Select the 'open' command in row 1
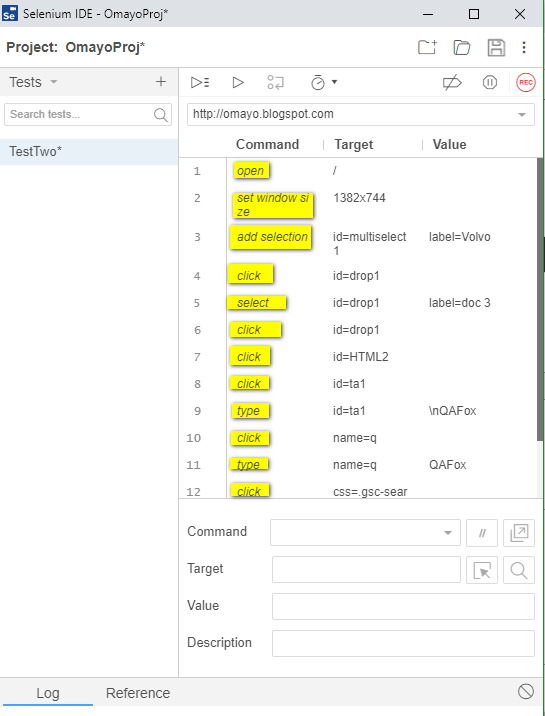Image resolution: width=545 pixels, height=716 pixels. click(x=251, y=171)
